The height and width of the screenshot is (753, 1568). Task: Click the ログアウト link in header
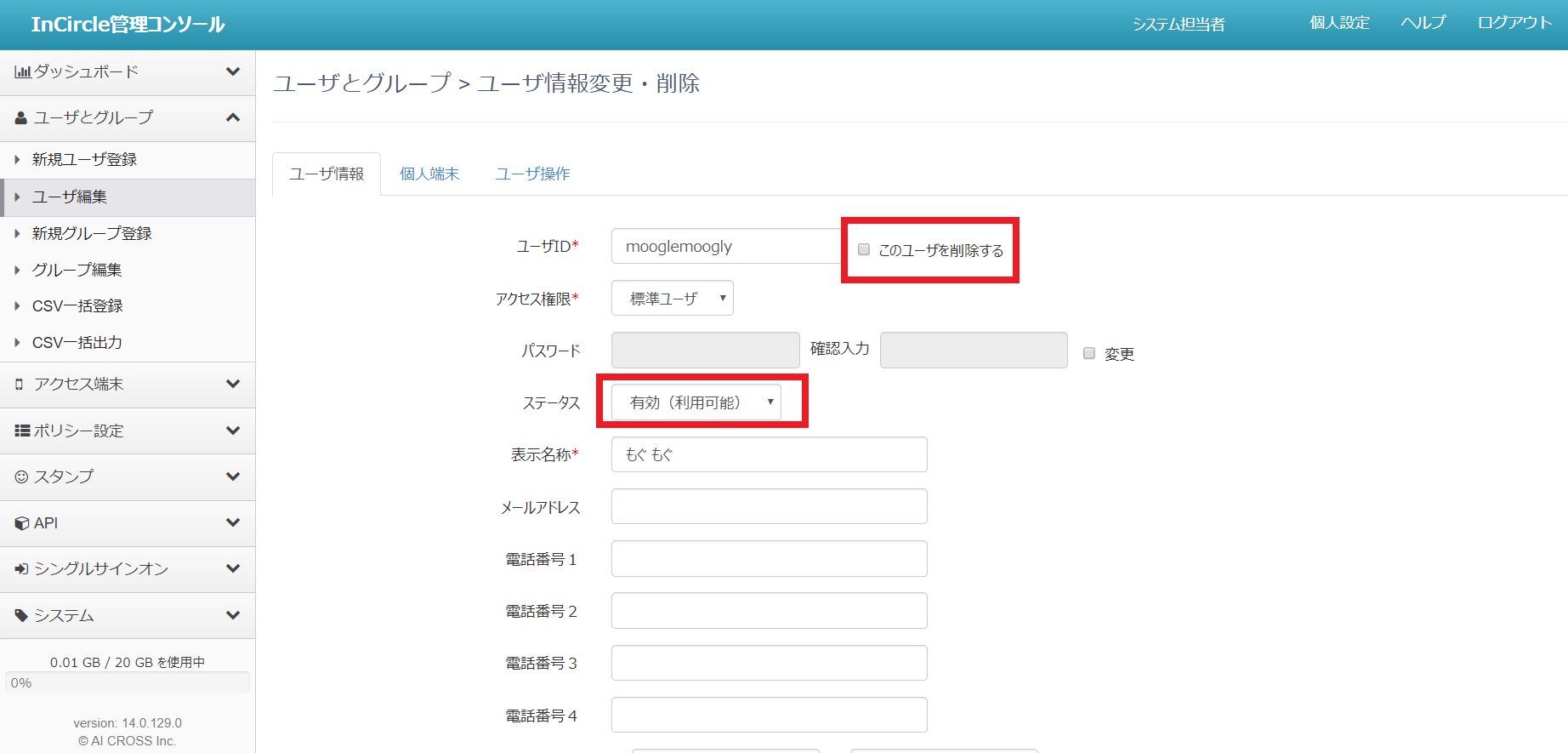click(1514, 23)
